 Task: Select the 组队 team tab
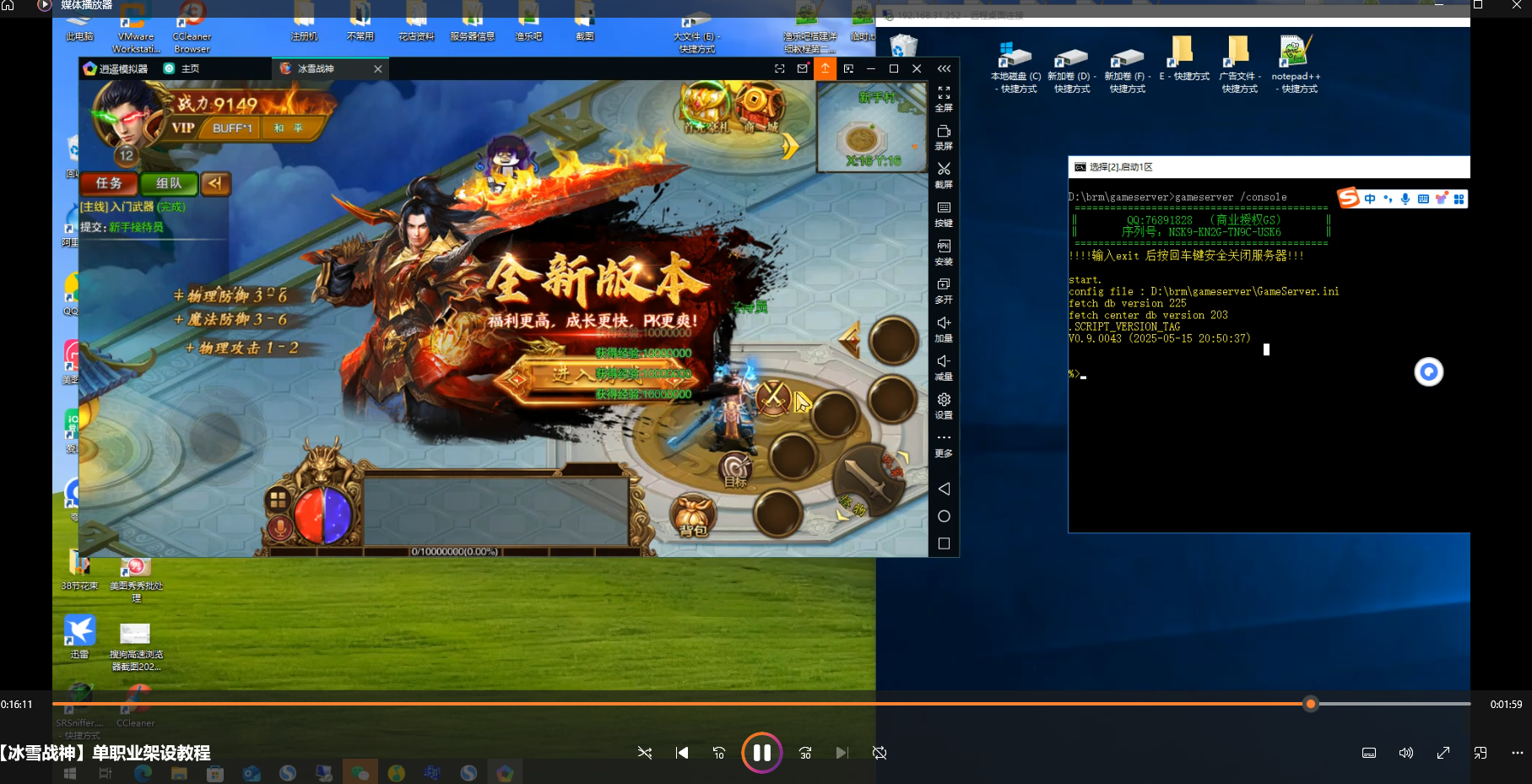coord(169,183)
